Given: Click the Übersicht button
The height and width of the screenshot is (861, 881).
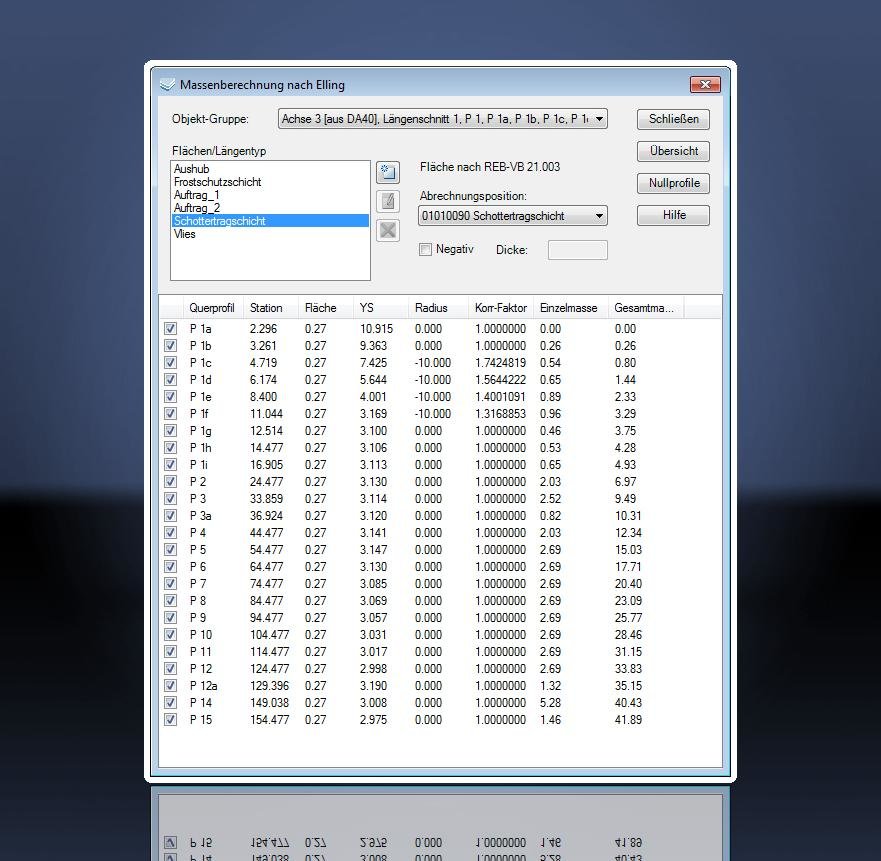Looking at the screenshot, I should click(673, 151).
